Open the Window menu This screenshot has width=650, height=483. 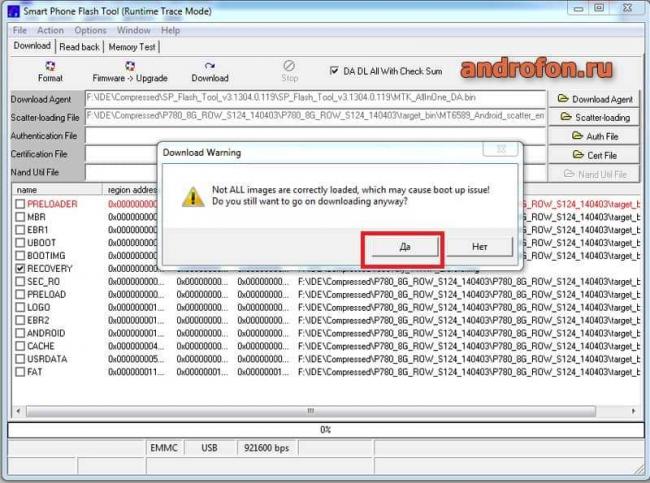click(133, 30)
